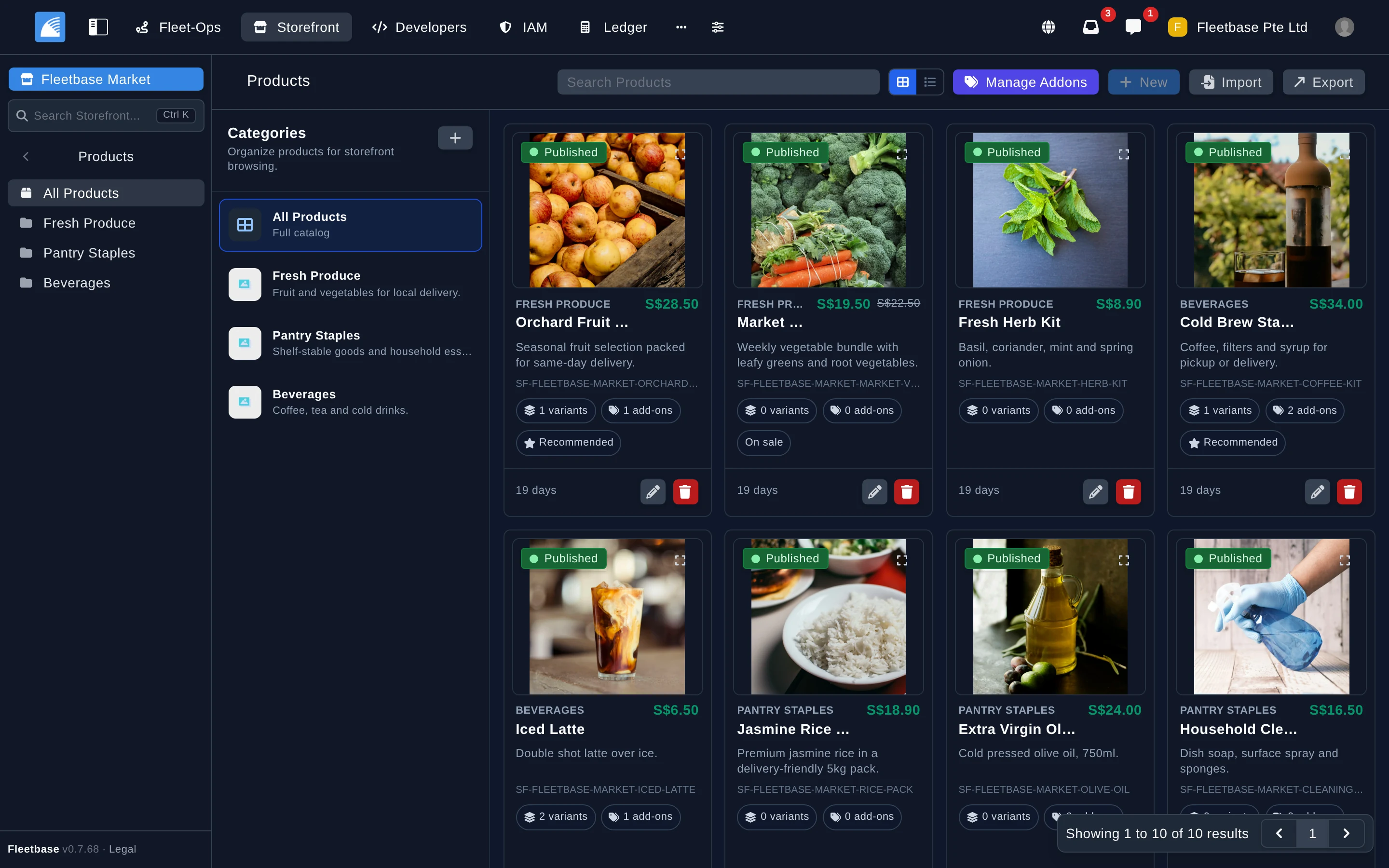This screenshot has width=1389, height=868.
Task: Open the chat messages icon
Action: pyautogui.click(x=1133, y=27)
